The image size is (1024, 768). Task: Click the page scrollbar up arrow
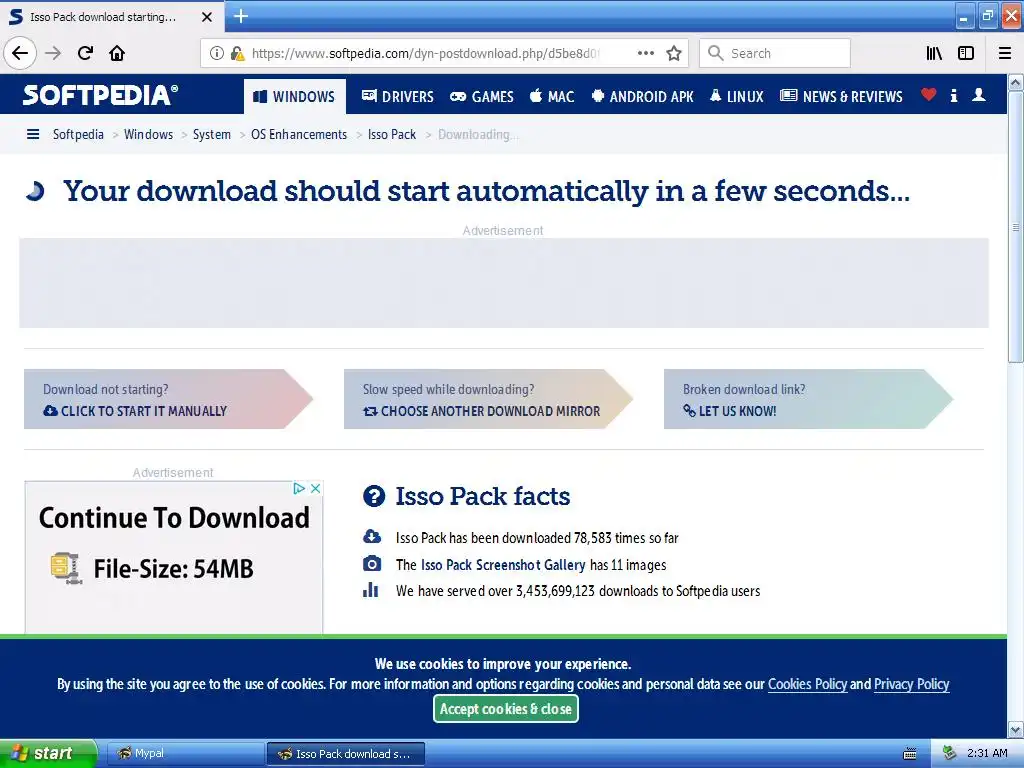point(1016,82)
